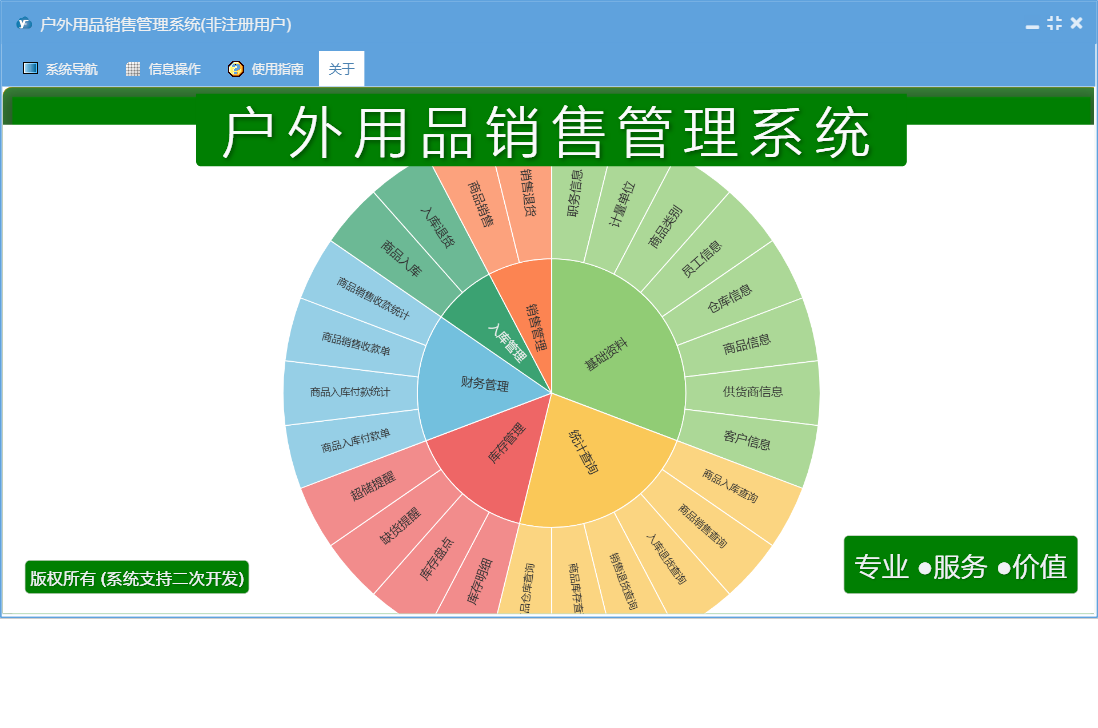Open the 库存盘点 chart segment

pyautogui.click(x=437, y=559)
